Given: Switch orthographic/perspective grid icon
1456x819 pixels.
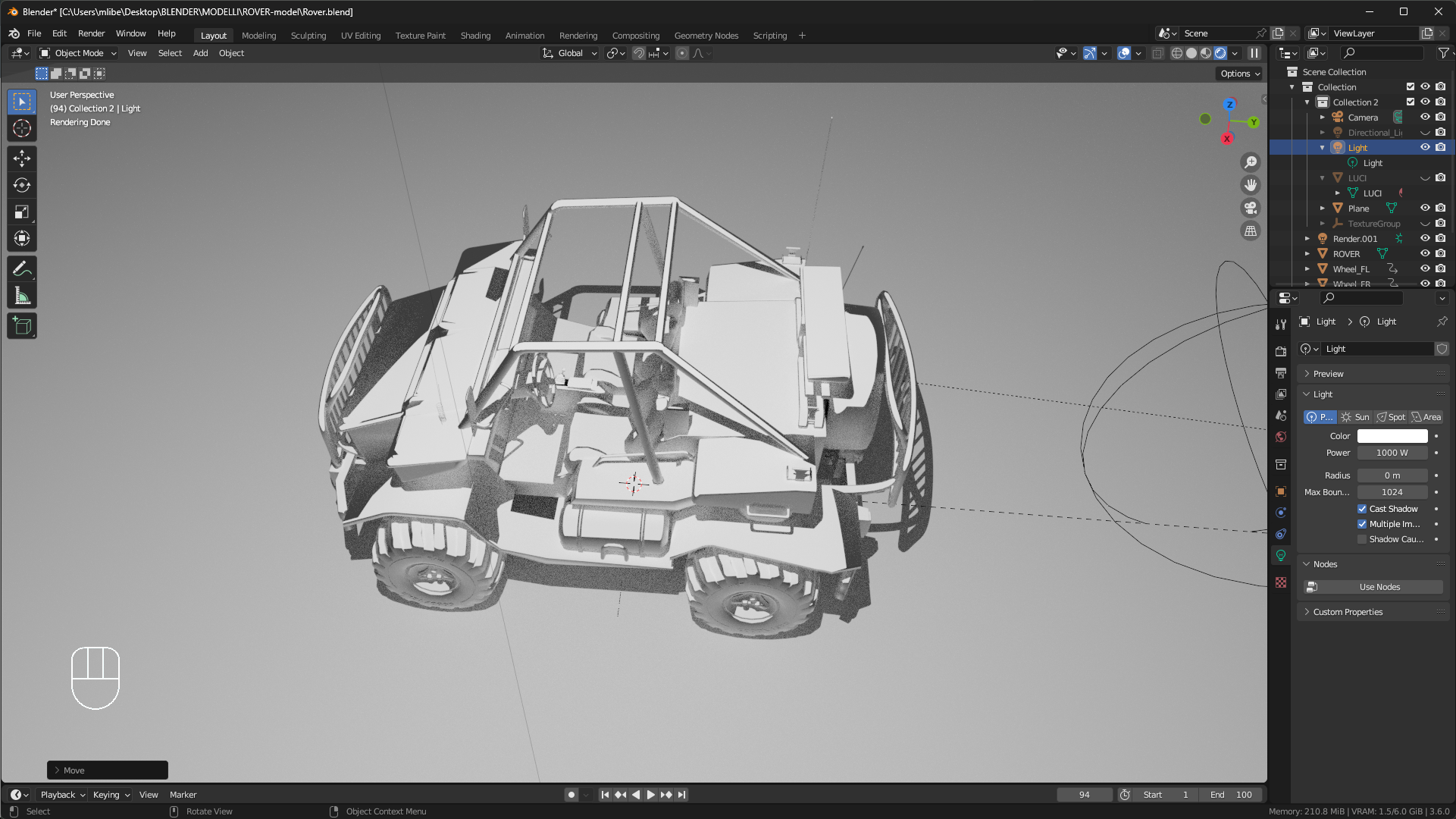Looking at the screenshot, I should click(x=1251, y=231).
